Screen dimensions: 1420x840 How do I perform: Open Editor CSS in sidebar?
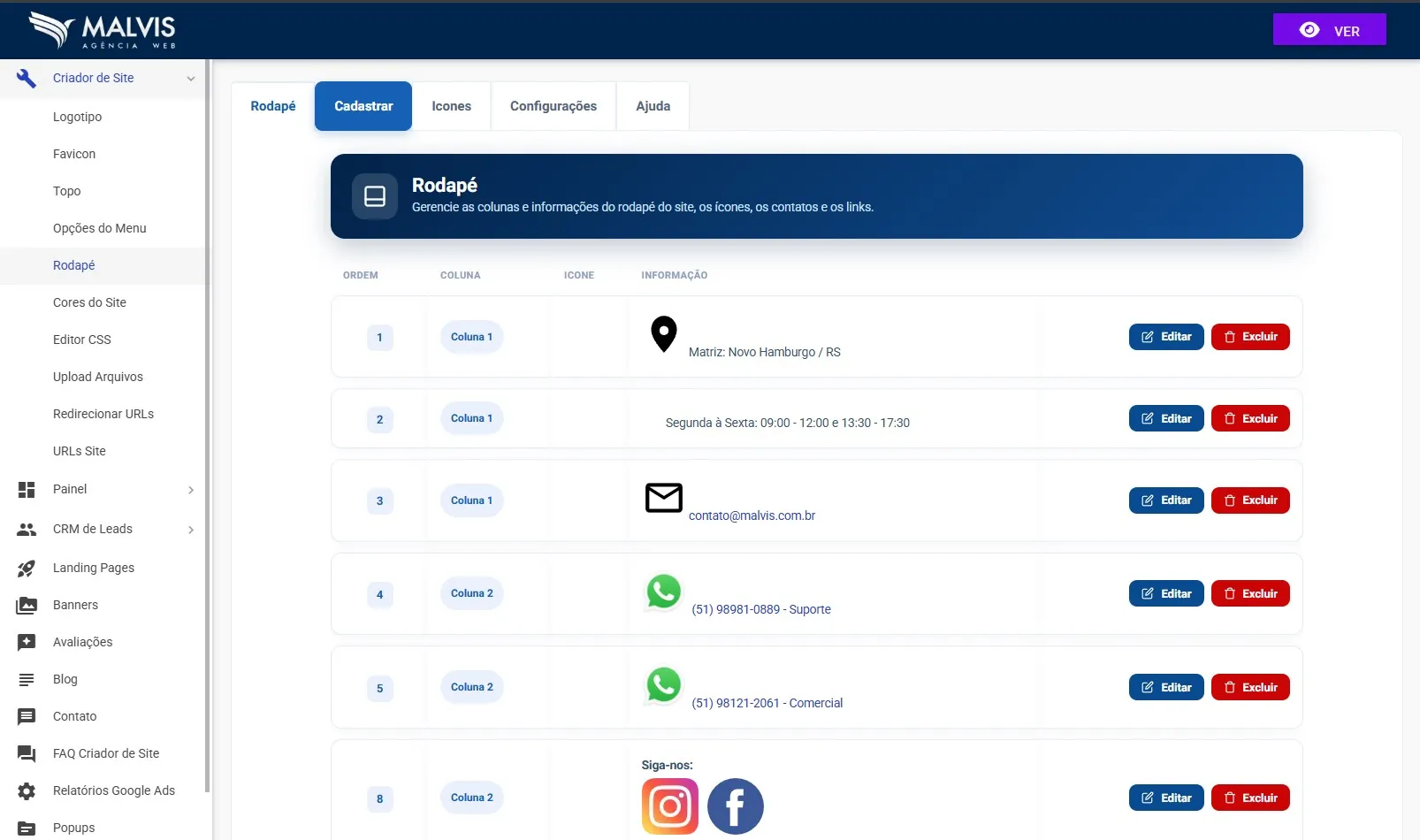[x=82, y=340]
